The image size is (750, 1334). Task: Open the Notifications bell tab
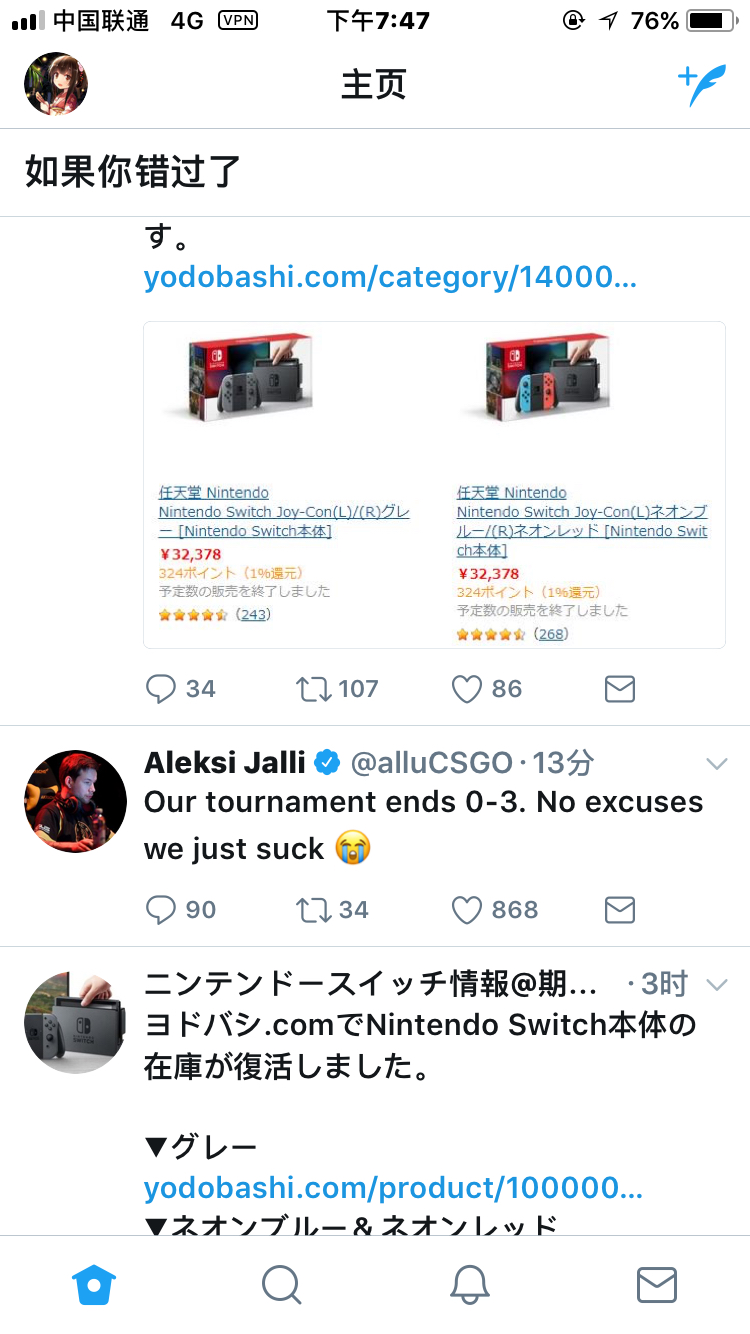[x=469, y=1284]
